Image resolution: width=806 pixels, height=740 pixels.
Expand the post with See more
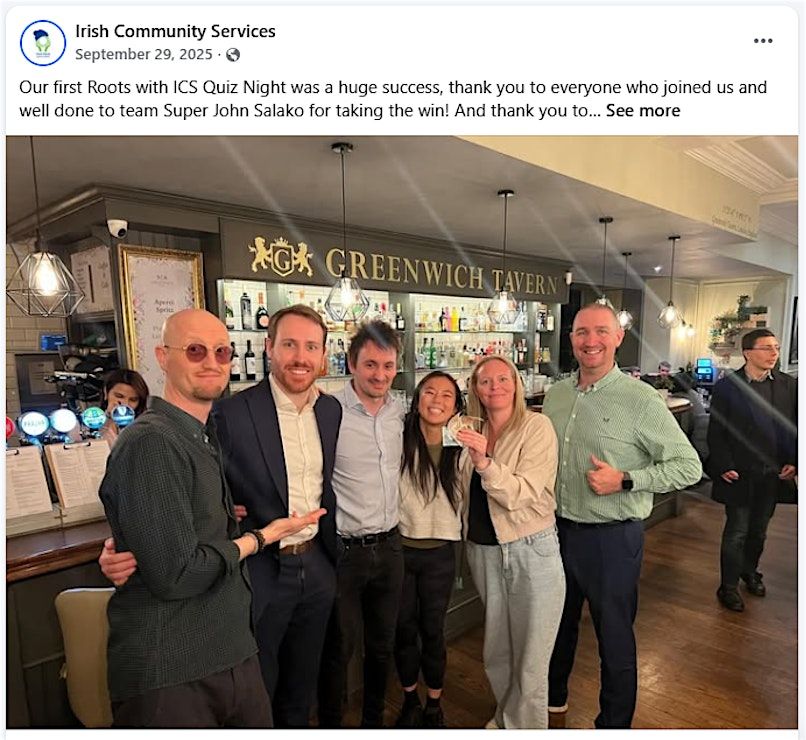coord(643,110)
